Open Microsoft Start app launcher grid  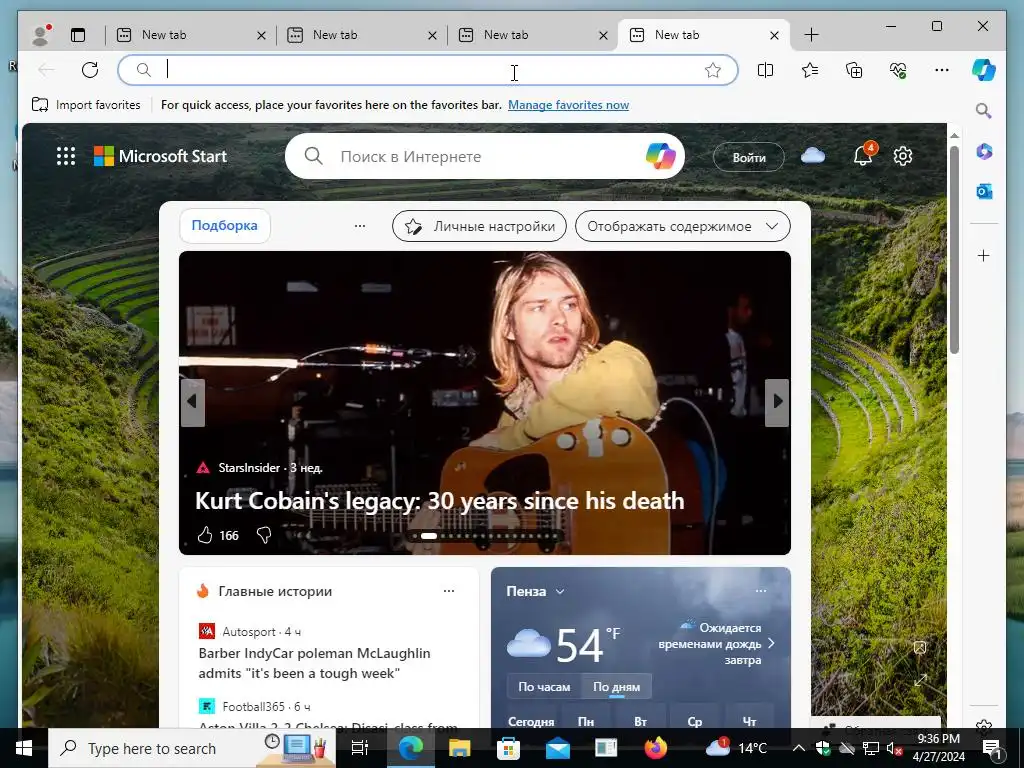click(66, 156)
